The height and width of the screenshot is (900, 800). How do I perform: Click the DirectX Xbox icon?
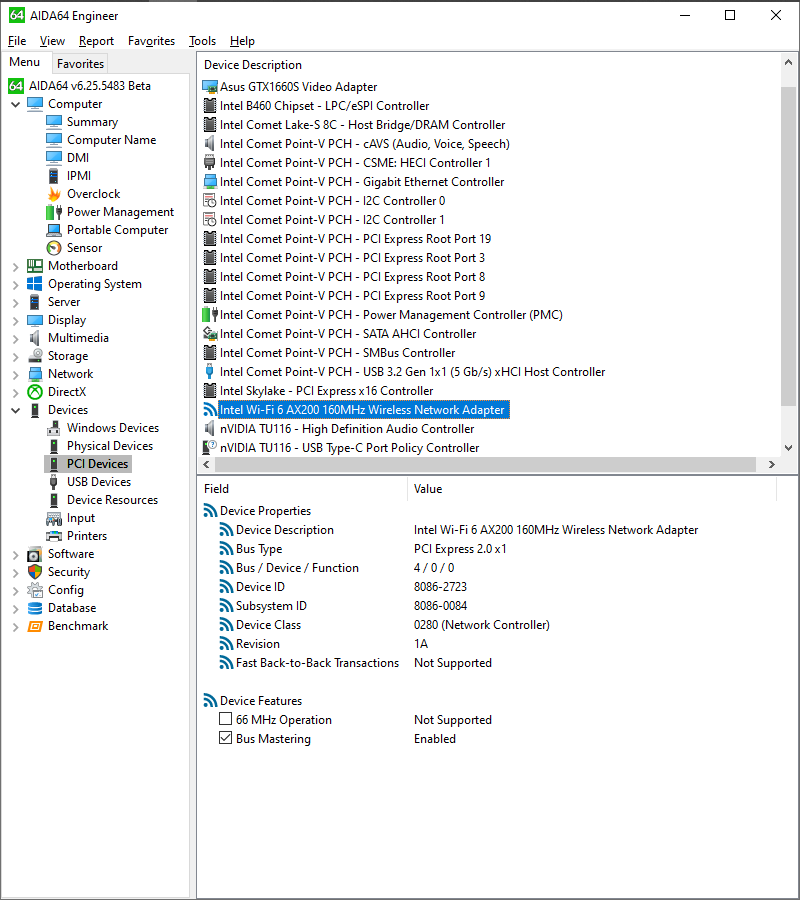(x=35, y=392)
